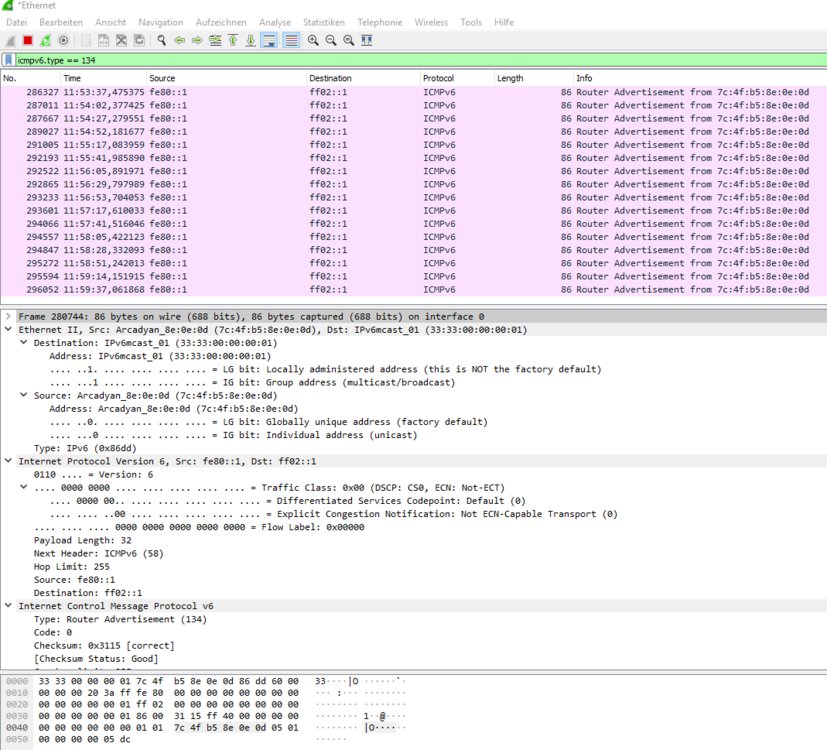Click the icmpv6.type display filter field

tap(400, 60)
